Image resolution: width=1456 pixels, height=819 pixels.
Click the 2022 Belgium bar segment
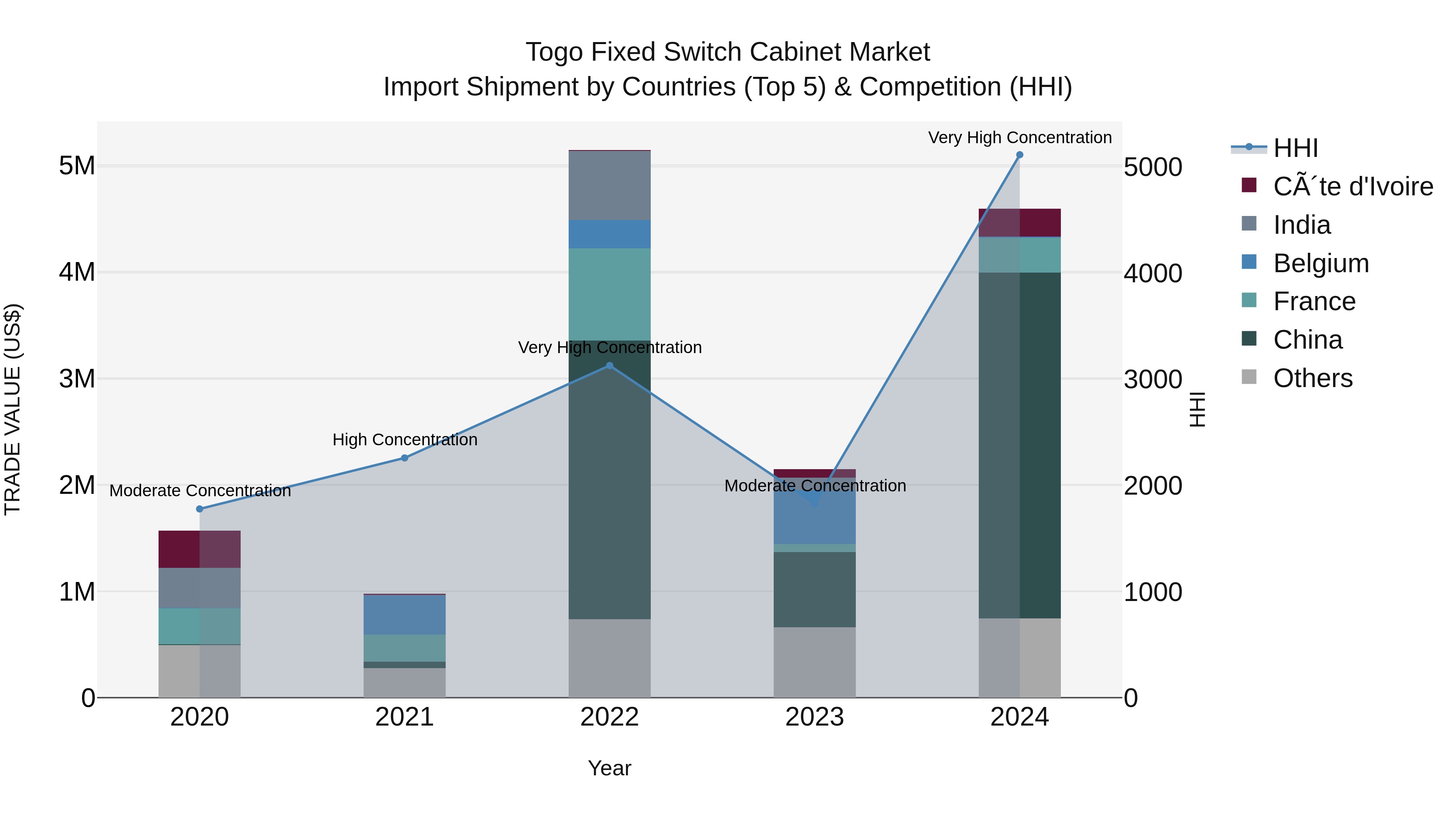[x=609, y=235]
